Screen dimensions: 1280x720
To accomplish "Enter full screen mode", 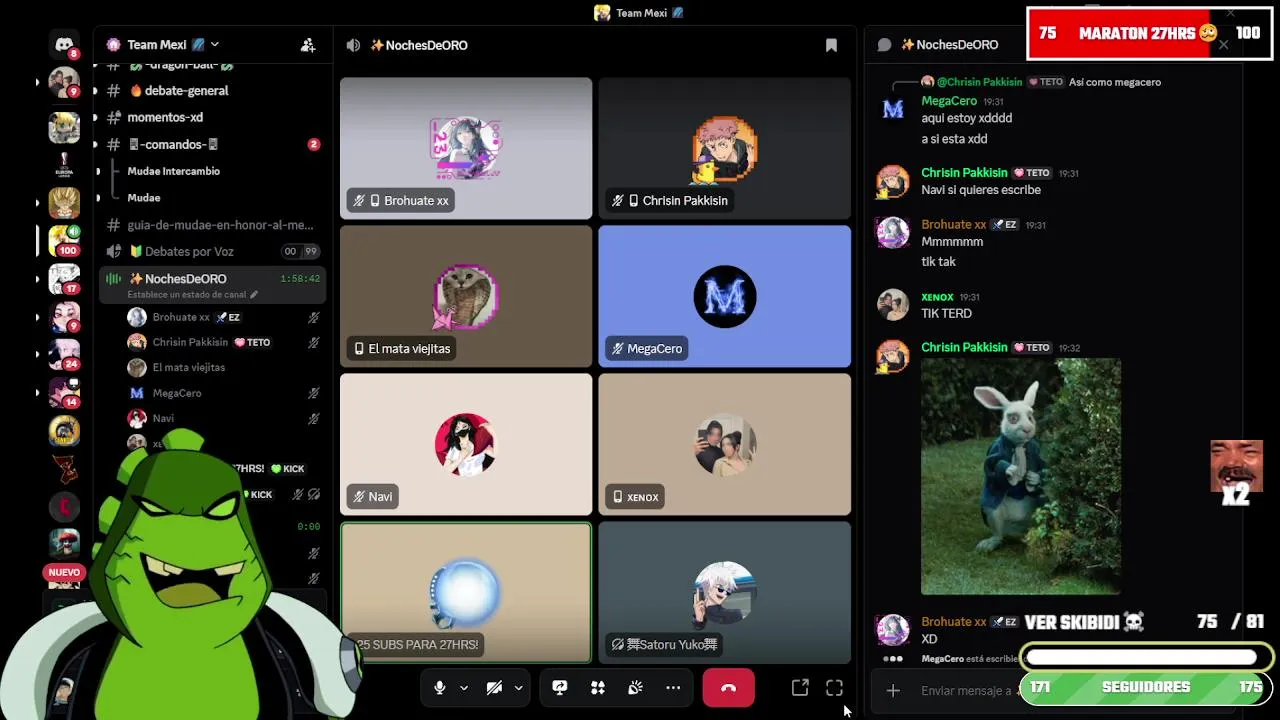I will (x=834, y=688).
